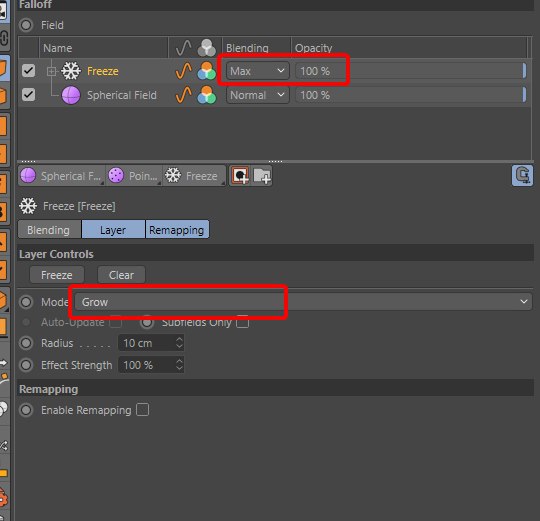Select the Spherical Field layer name

(122, 95)
